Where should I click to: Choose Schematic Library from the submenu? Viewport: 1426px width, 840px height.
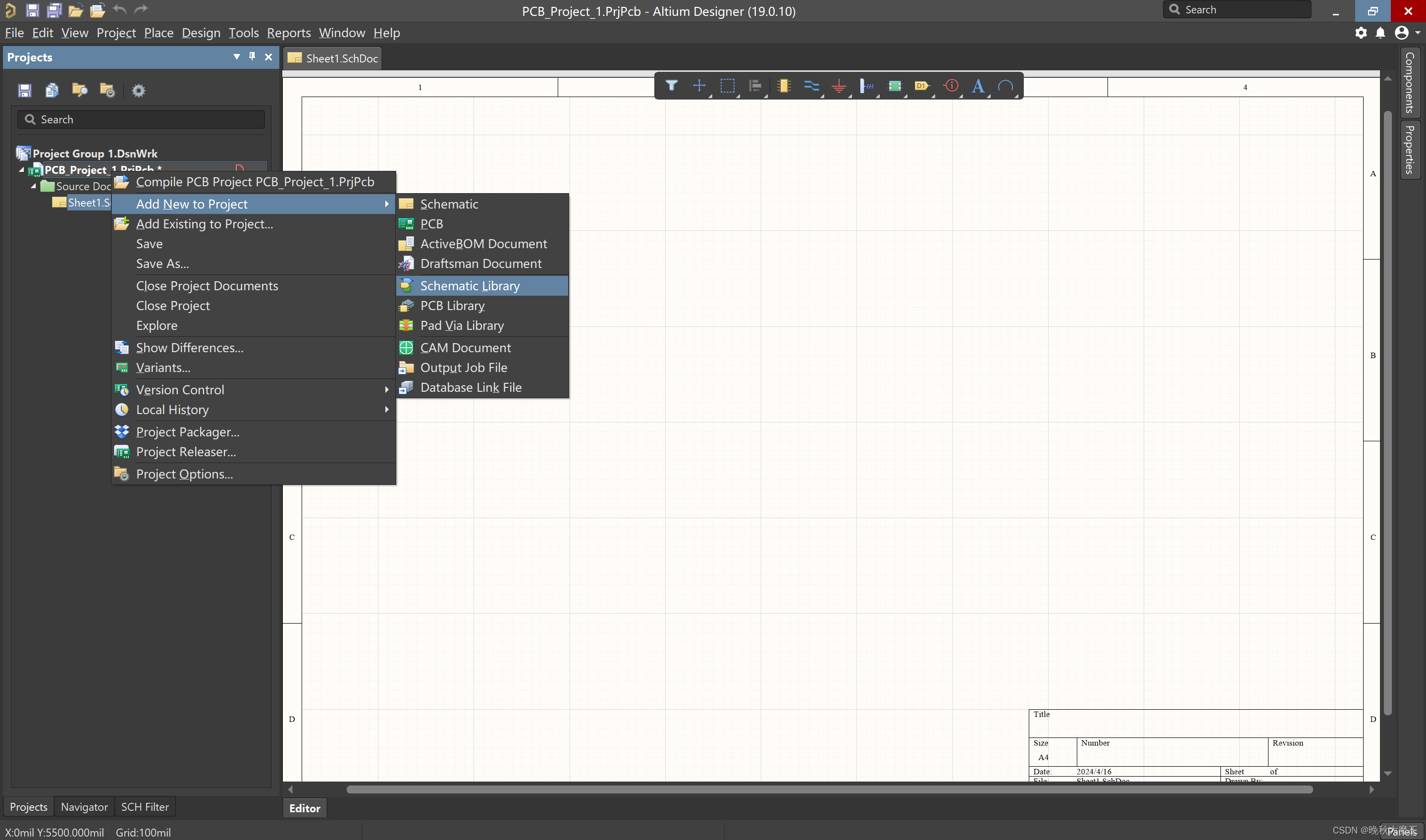(x=470, y=286)
